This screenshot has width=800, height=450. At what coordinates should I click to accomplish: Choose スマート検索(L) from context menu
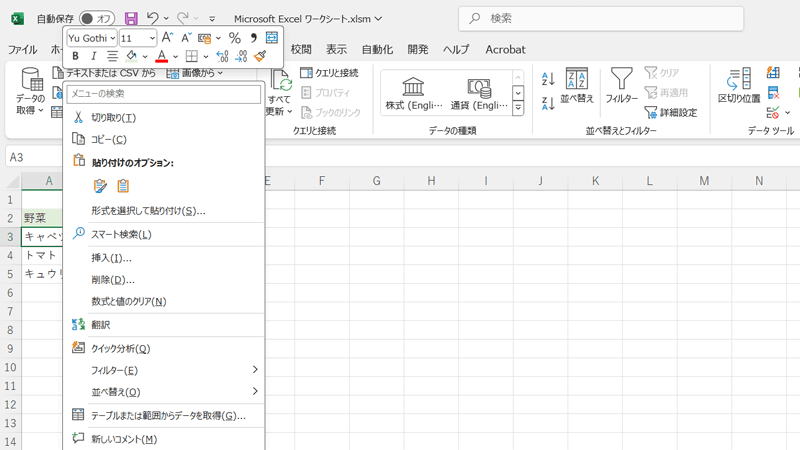point(164,235)
